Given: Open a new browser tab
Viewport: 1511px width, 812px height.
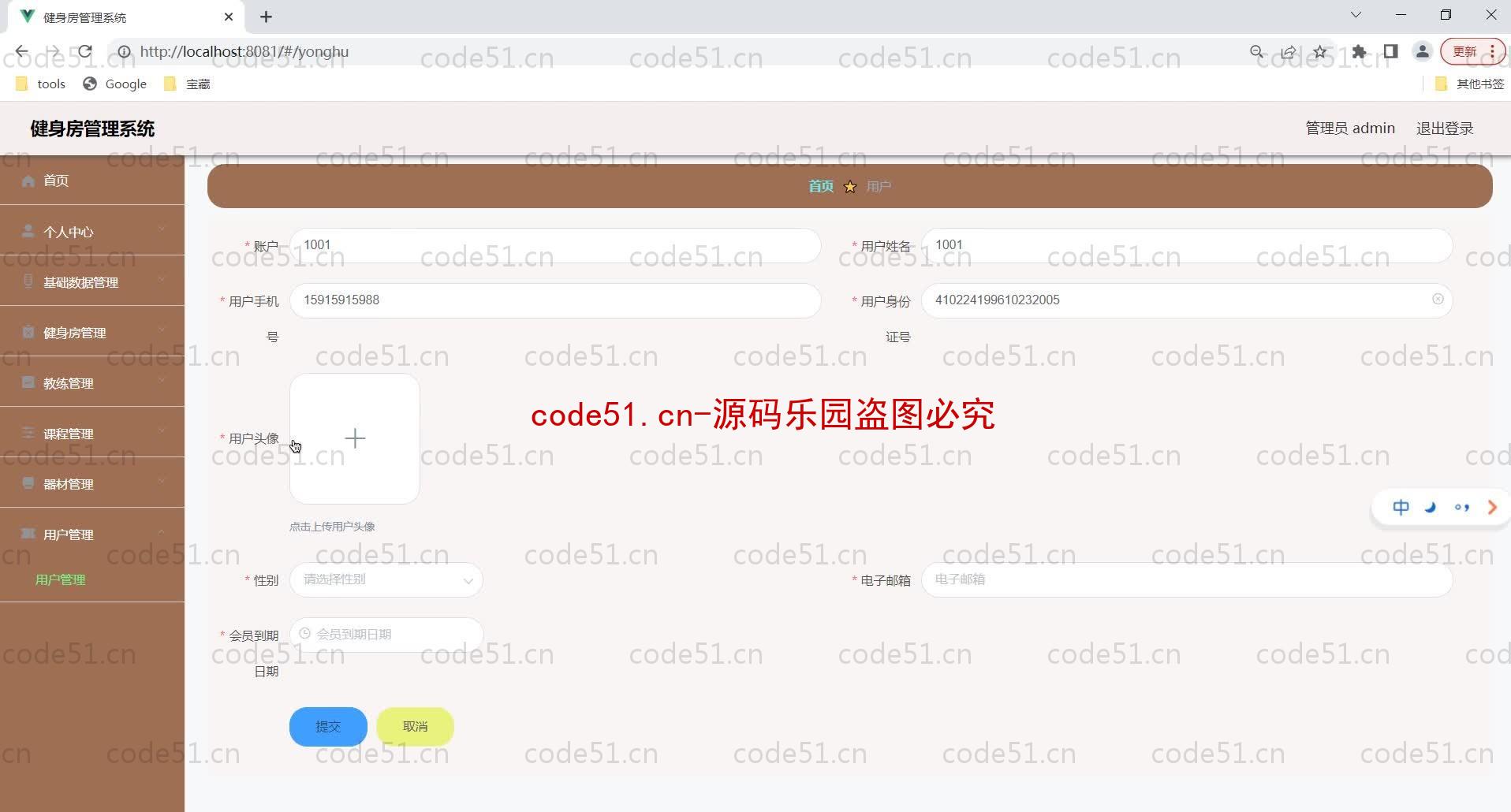Looking at the screenshot, I should click(x=266, y=17).
